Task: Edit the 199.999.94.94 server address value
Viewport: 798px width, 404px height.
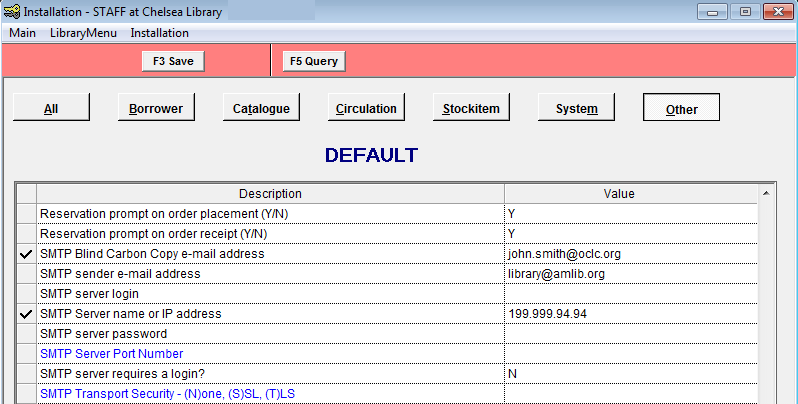Action: pyautogui.click(x=631, y=314)
